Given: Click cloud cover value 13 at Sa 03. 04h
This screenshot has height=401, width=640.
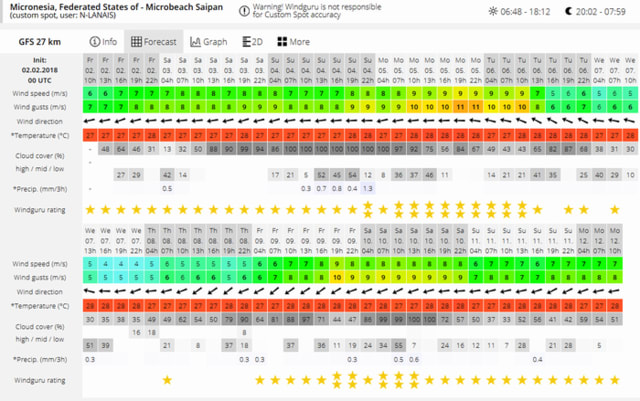Looking at the screenshot, I should point(167,149).
